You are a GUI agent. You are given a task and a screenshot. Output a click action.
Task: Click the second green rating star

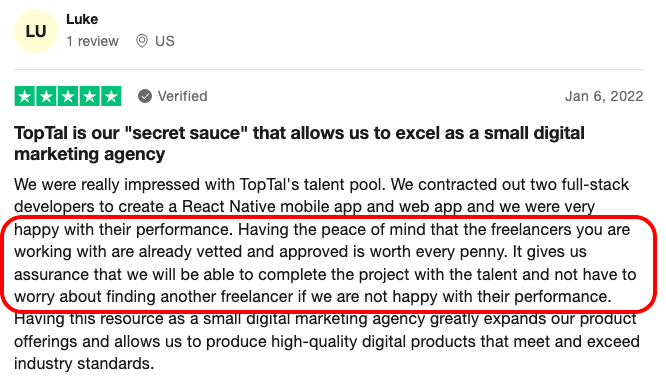[x=46, y=96]
